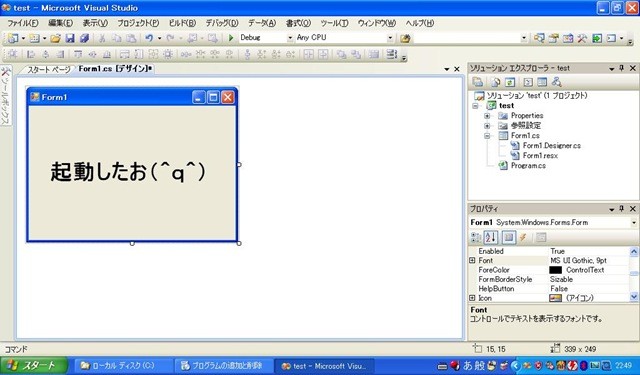Open the Object Browser toolbar icon
Screen dimensions: 640x375
click(x=568, y=38)
